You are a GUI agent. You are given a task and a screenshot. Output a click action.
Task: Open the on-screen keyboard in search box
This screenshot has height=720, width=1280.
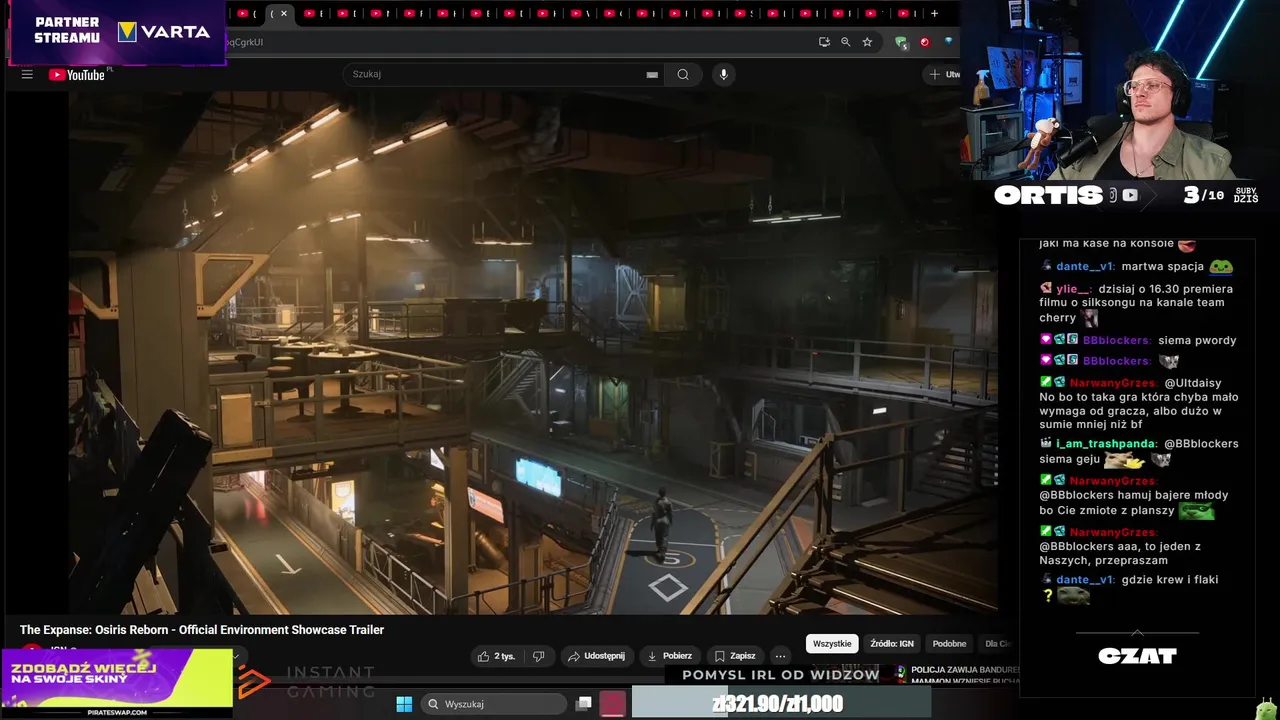(x=652, y=74)
